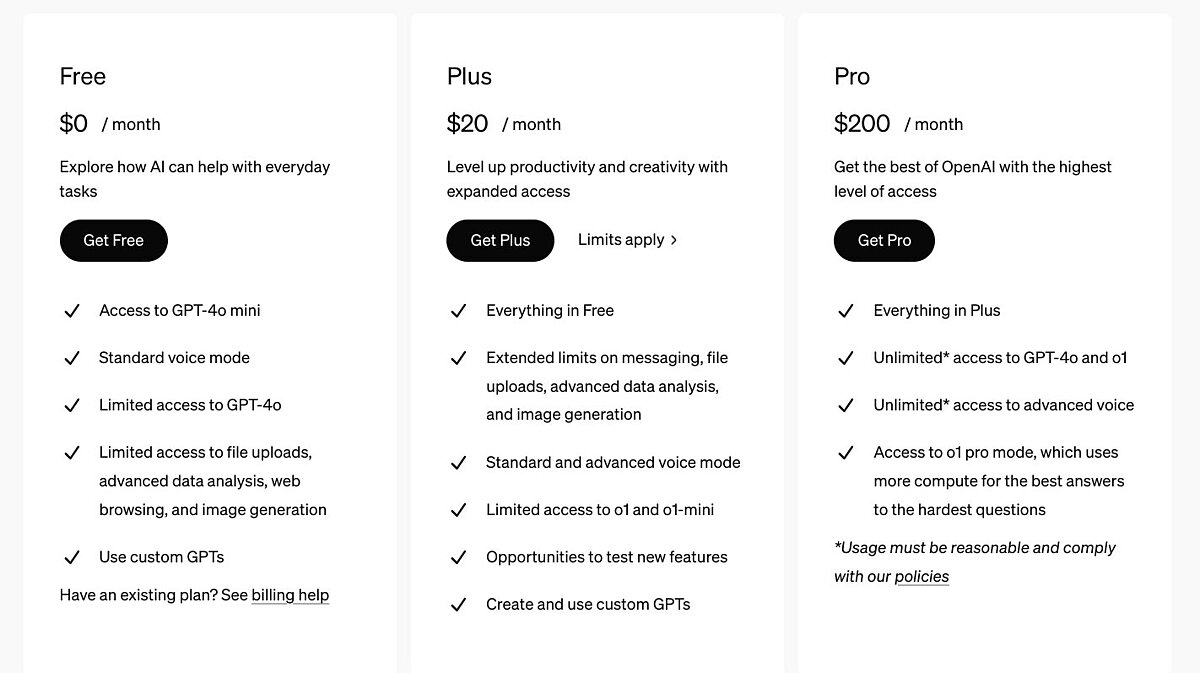Click the Pro plan heading
The width and height of the screenshot is (1200, 673).
point(852,77)
